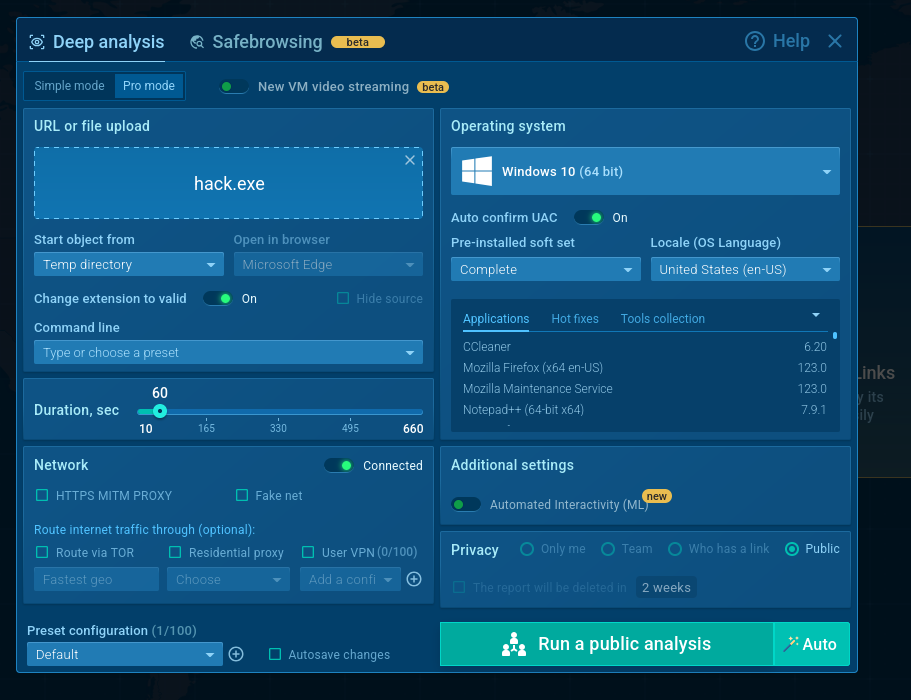This screenshot has height=700, width=911.
Task: Click the Duration slider handle at 60
Action: pos(160,411)
